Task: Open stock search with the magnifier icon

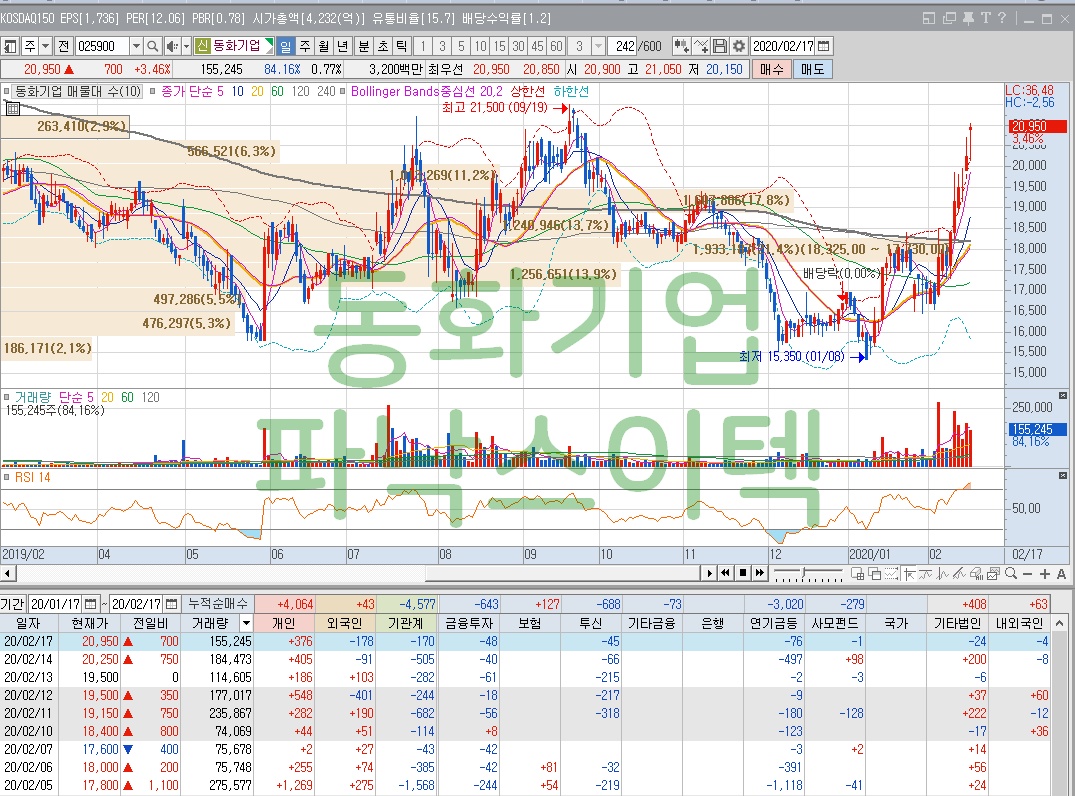Action: 153,46
